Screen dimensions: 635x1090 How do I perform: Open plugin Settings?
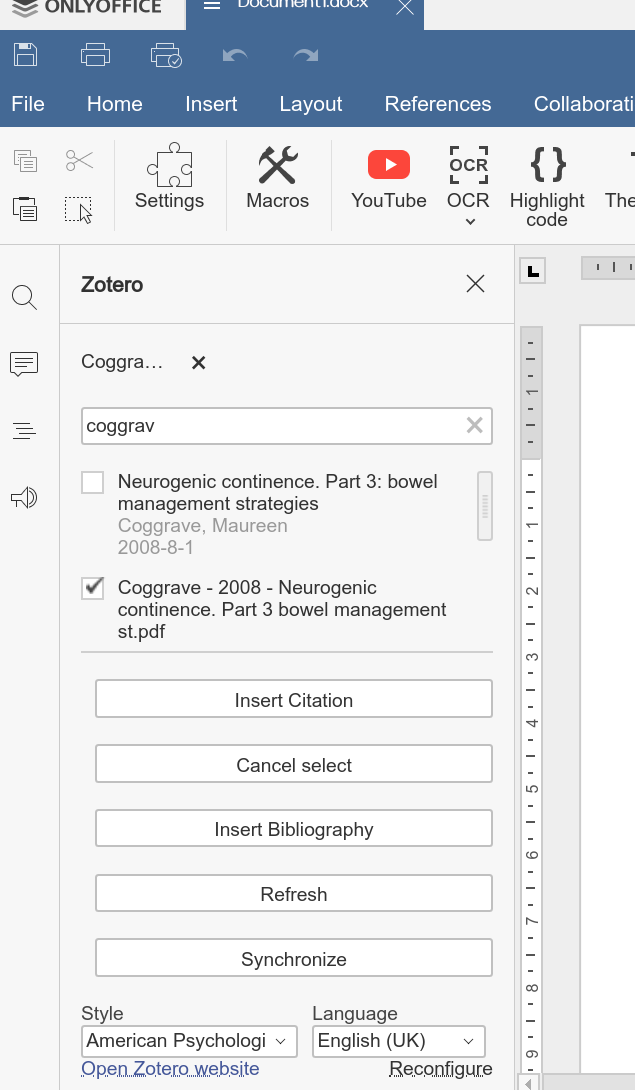point(170,177)
